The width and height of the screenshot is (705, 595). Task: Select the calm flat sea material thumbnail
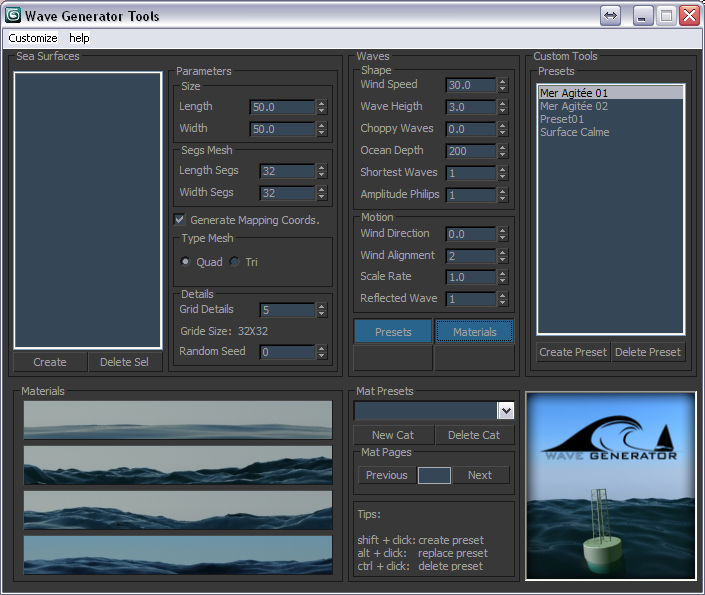click(x=178, y=420)
